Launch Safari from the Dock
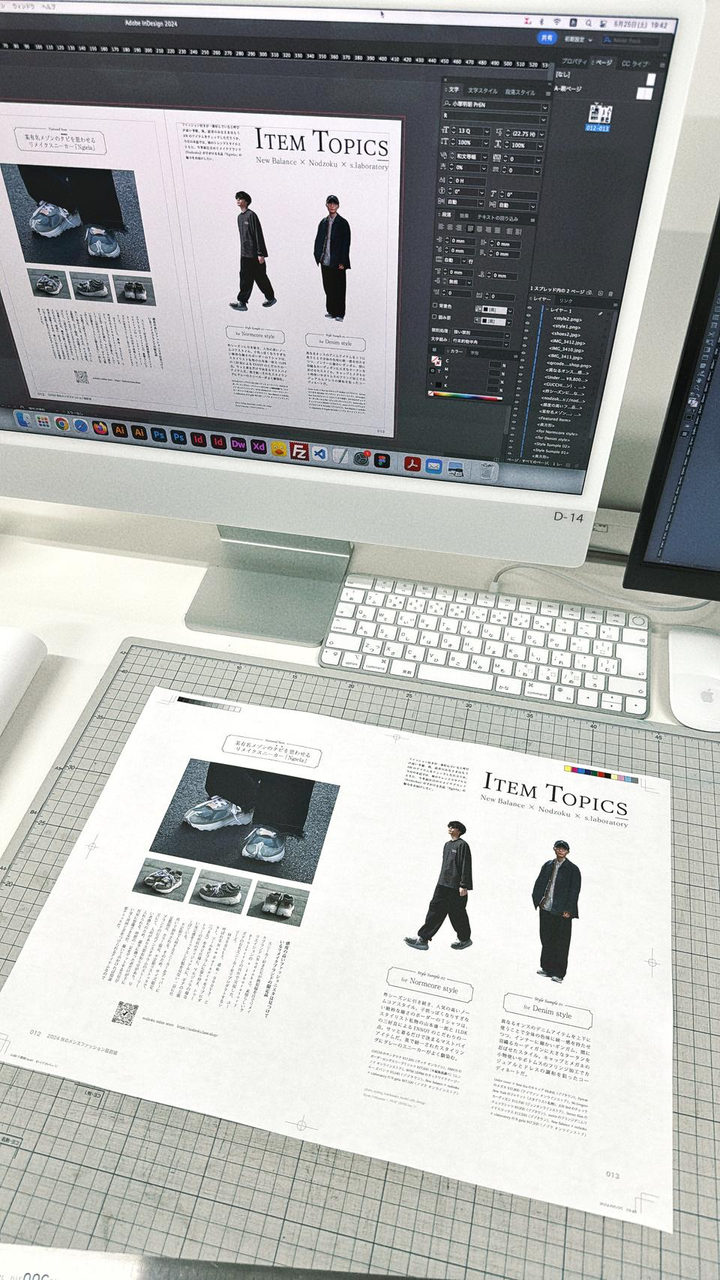 81,425
